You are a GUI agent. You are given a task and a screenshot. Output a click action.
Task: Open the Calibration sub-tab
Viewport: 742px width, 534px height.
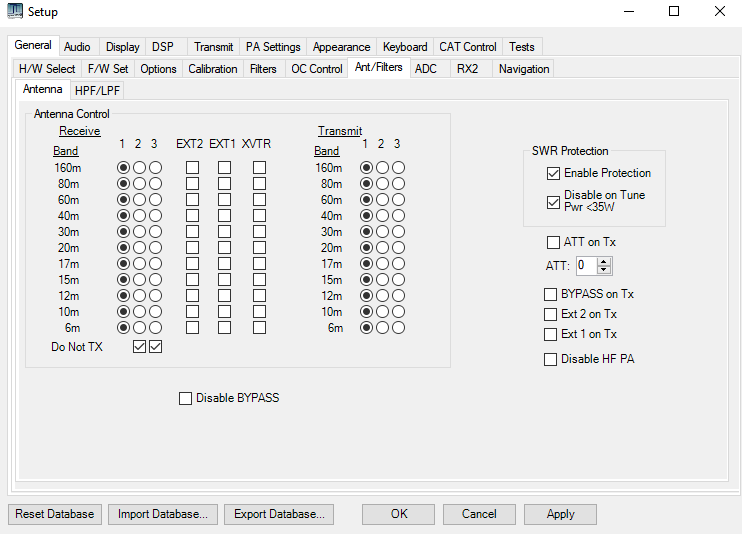point(213,69)
